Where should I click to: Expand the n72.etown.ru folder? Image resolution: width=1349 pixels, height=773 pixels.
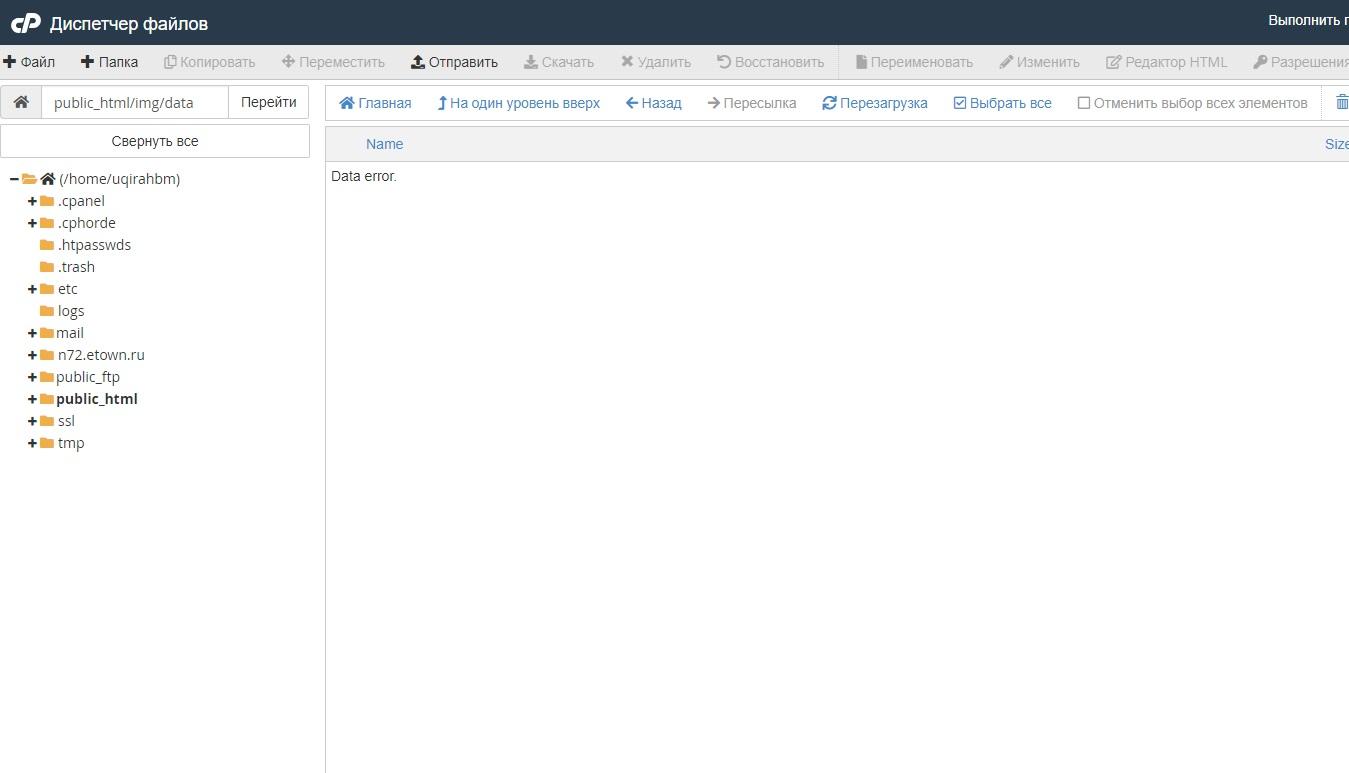click(x=32, y=355)
